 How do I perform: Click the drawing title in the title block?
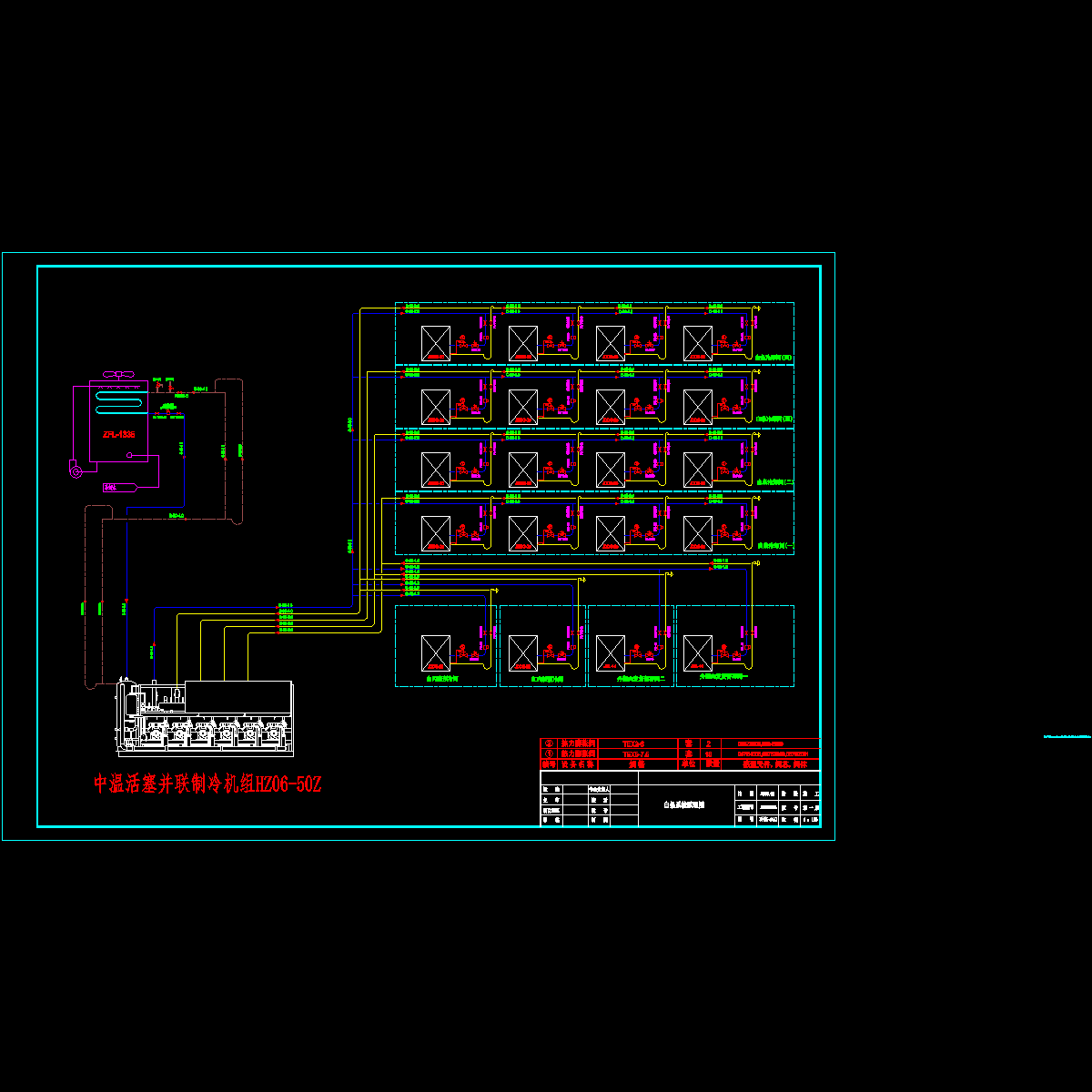(x=683, y=804)
